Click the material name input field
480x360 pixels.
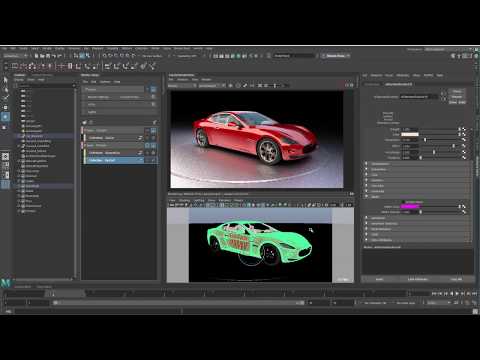coord(419,97)
